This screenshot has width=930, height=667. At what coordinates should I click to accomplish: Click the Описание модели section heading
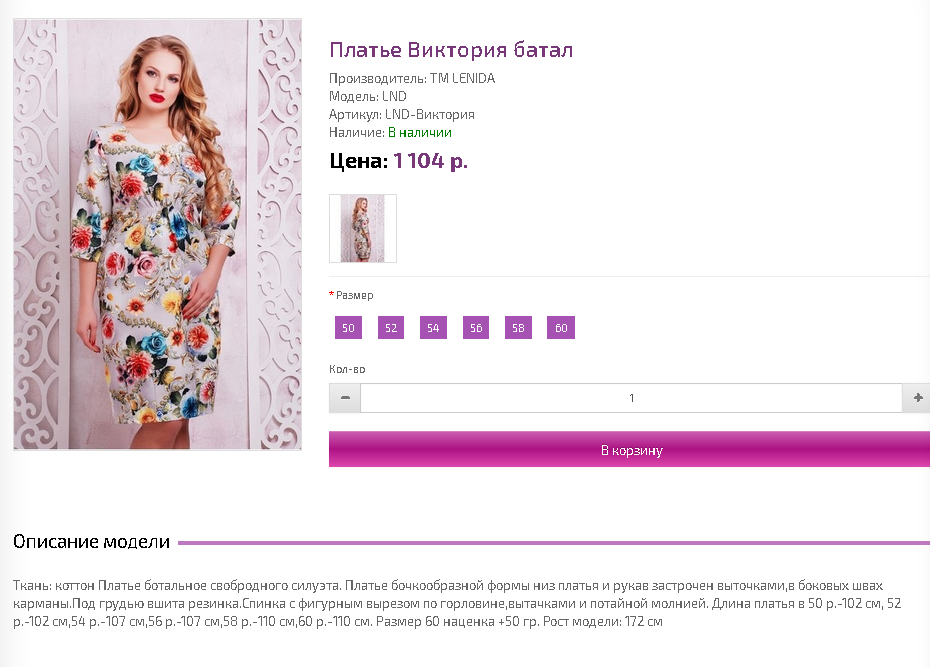pos(91,541)
